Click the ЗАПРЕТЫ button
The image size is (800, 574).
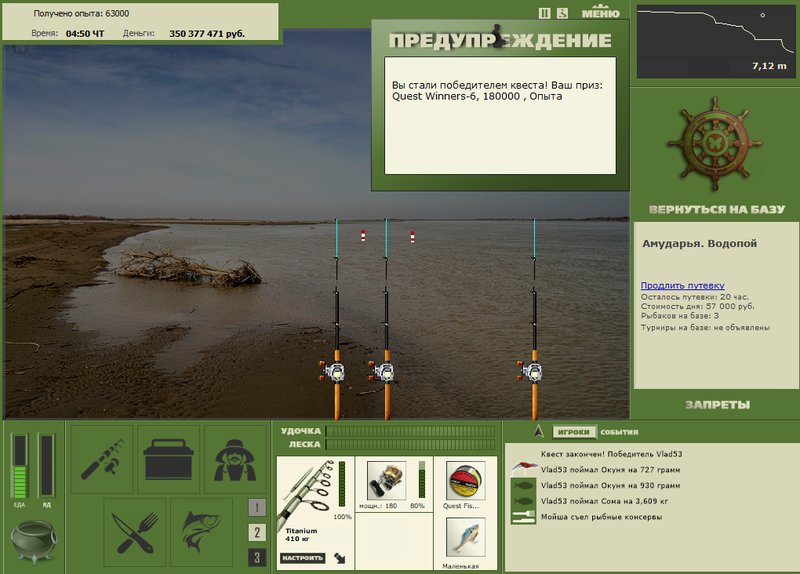tap(717, 405)
